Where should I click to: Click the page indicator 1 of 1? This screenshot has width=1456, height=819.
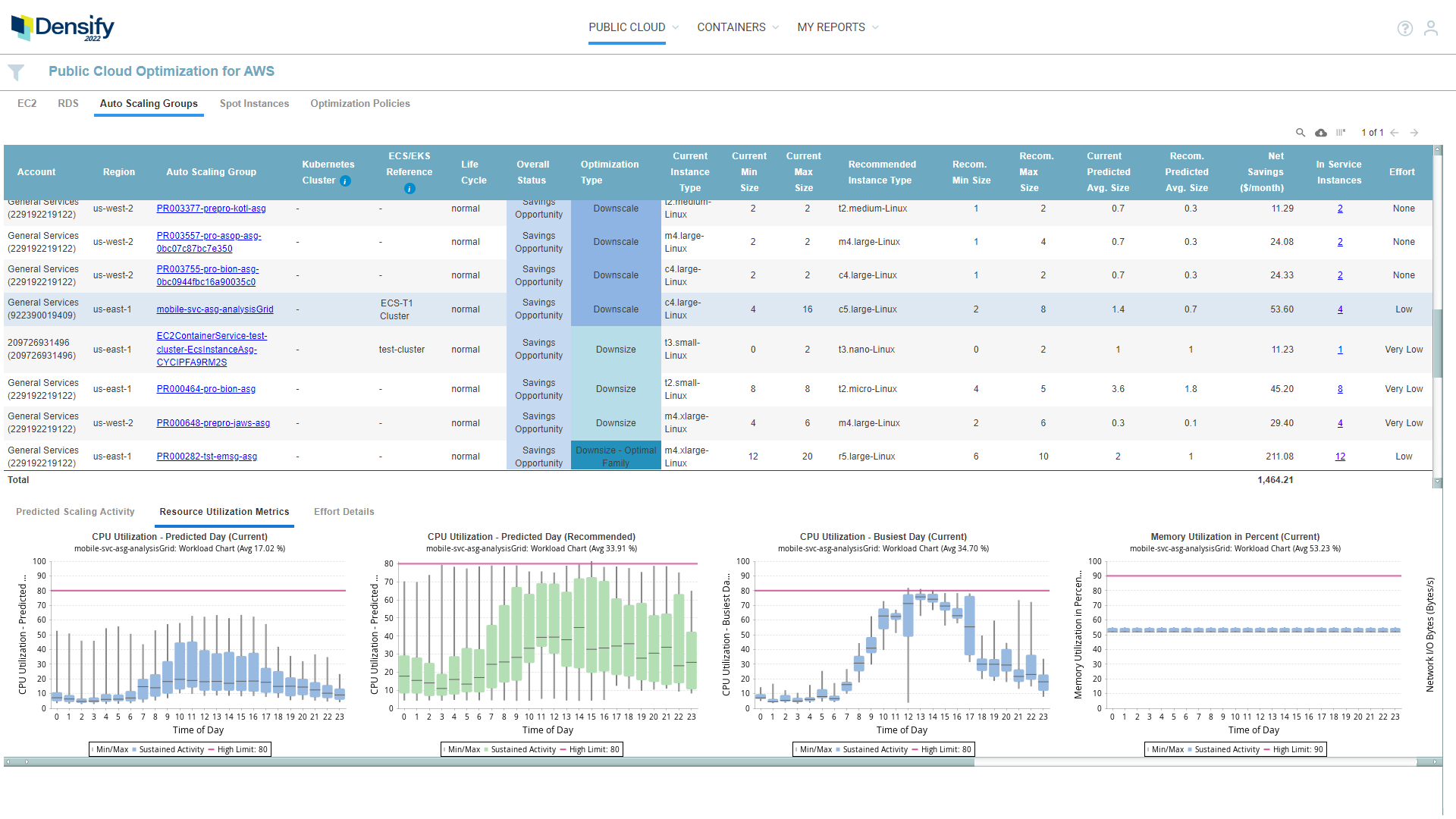coord(1372,133)
